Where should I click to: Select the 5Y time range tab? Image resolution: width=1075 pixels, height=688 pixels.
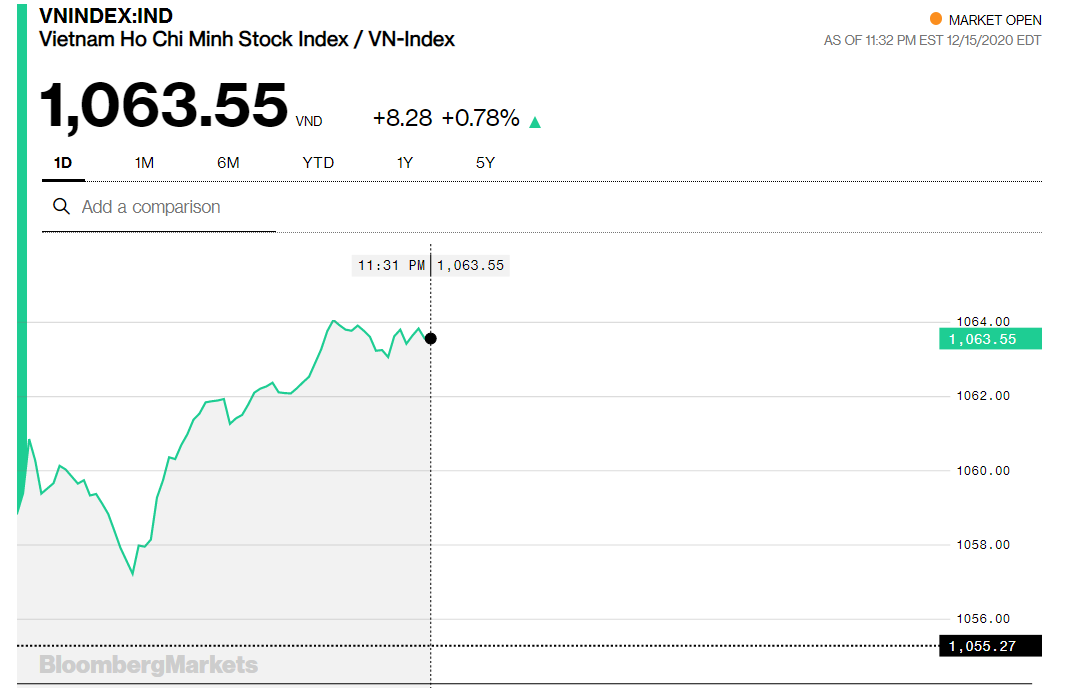485,162
